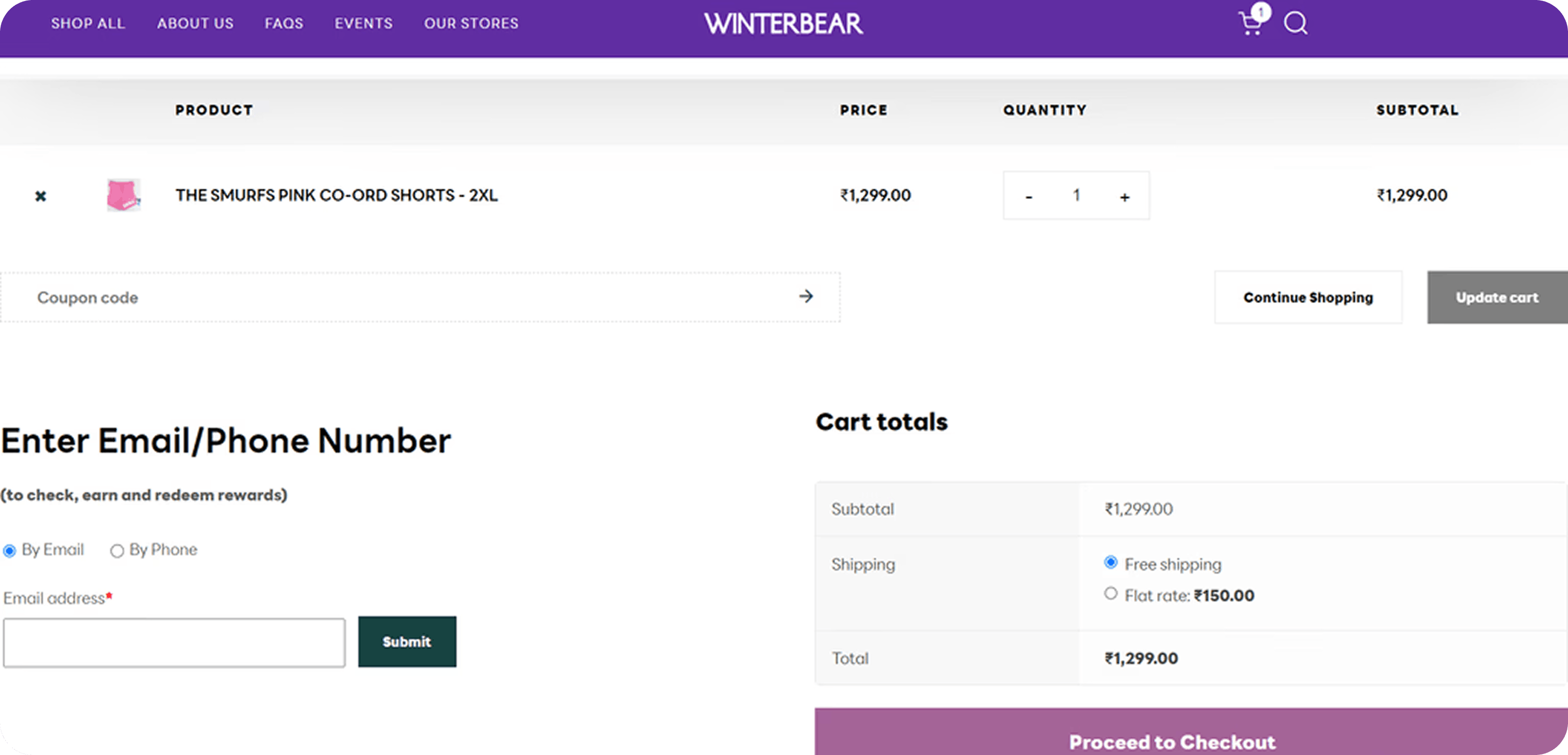
Task: Open the Our Stores menu item
Action: point(471,23)
